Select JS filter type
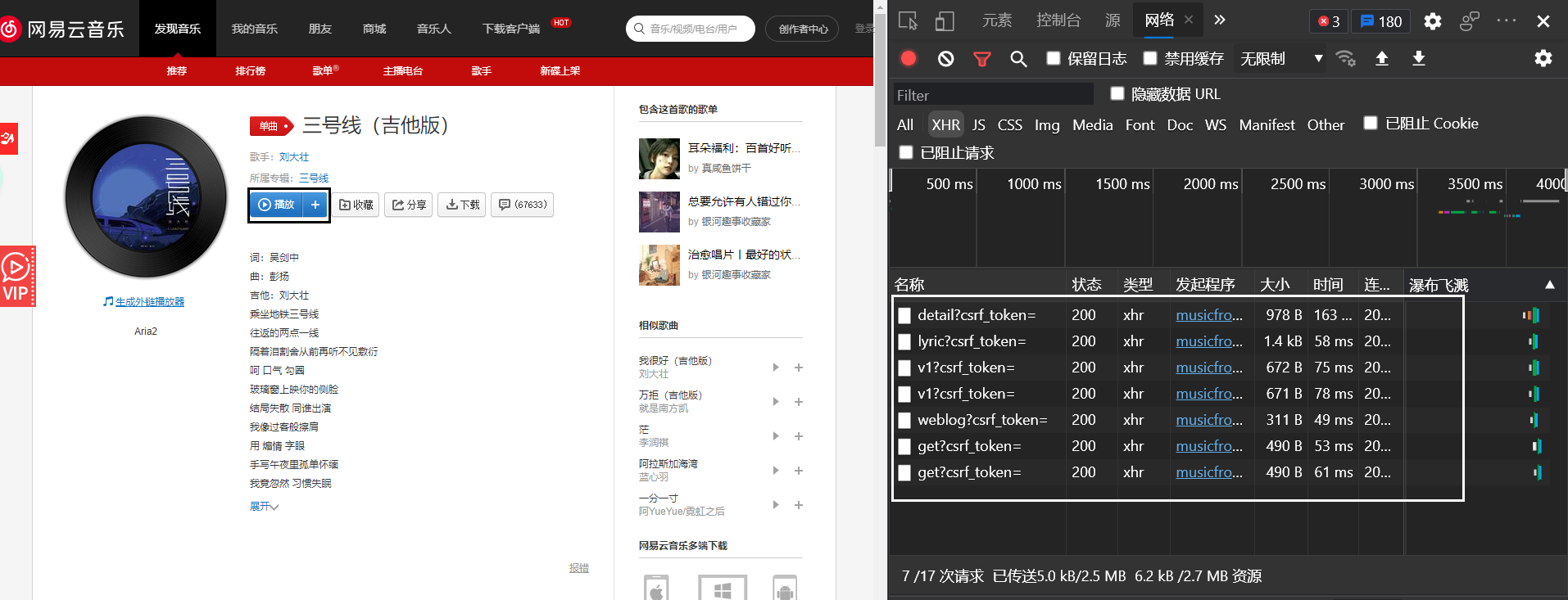1568x600 pixels. tap(979, 124)
